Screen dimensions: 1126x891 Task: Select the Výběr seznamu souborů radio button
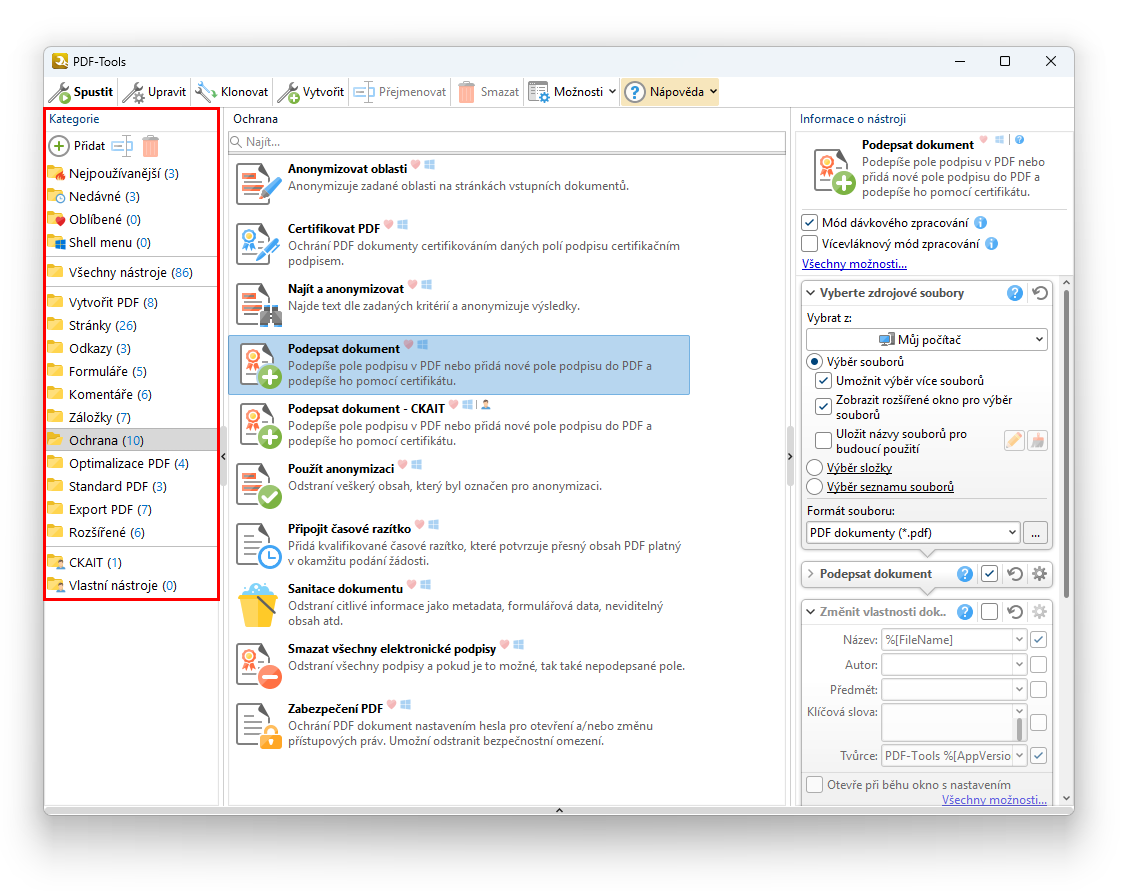814,487
